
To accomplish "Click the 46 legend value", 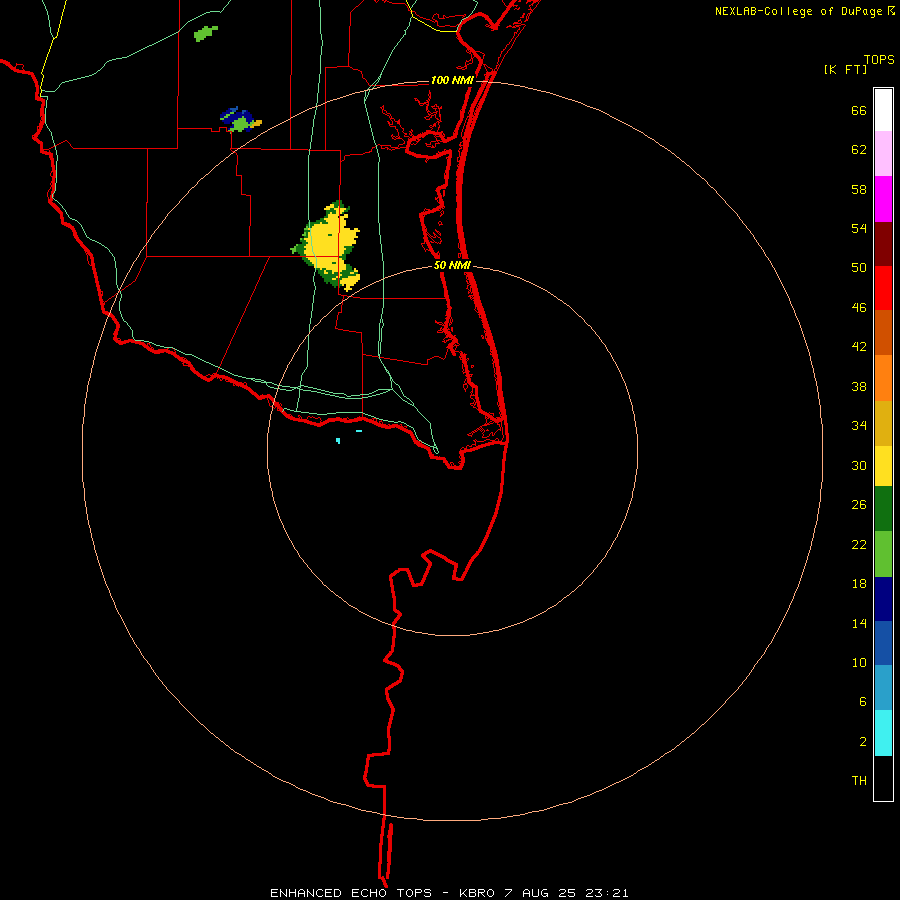I will click(859, 308).
